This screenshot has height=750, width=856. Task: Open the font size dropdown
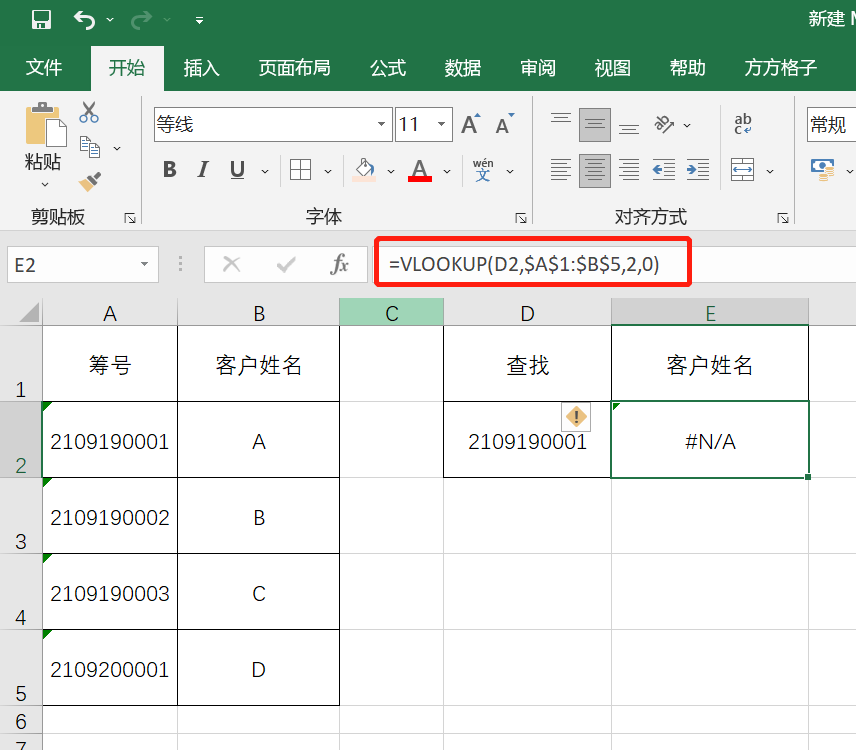click(444, 125)
